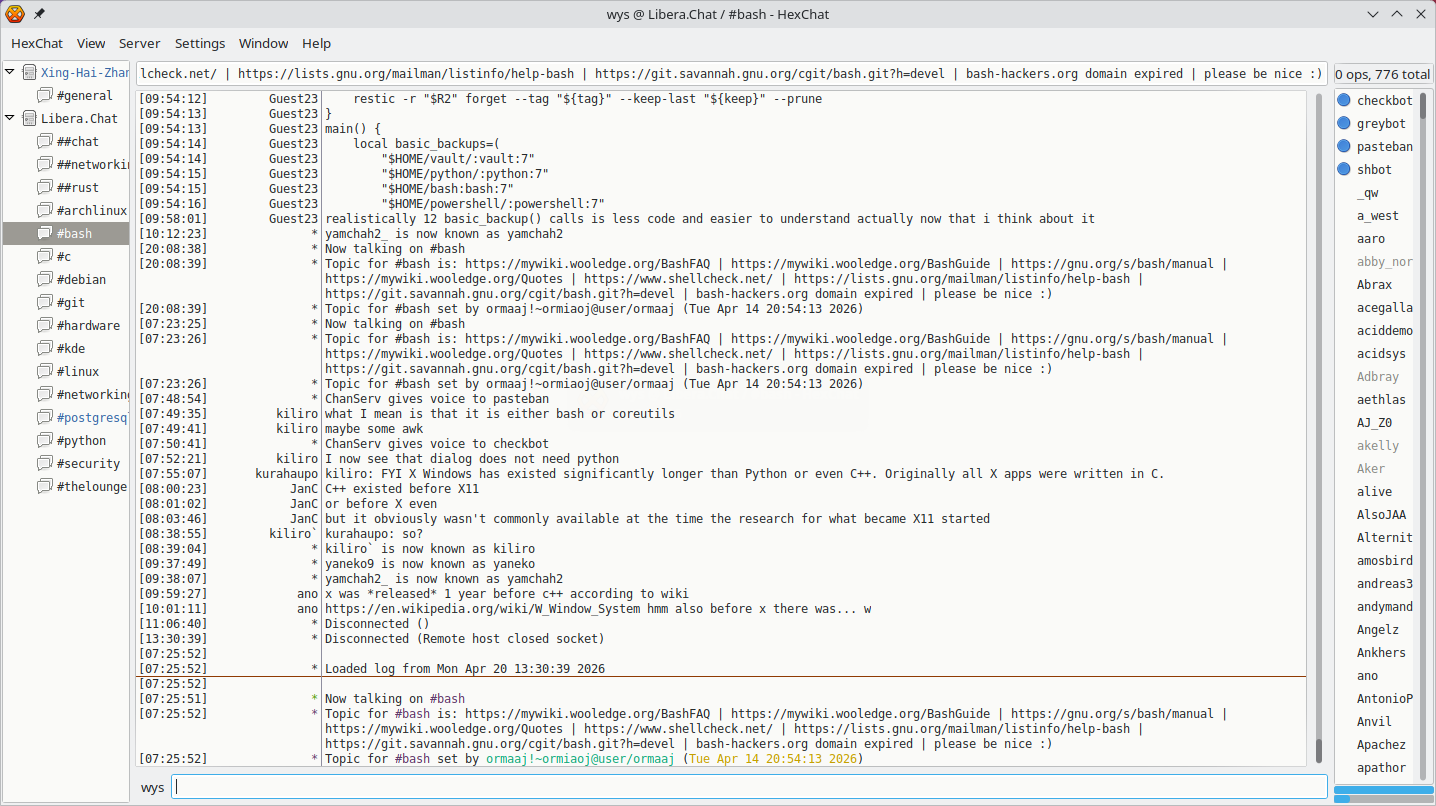Collapse the Libera.Chat server tree

coord(10,118)
